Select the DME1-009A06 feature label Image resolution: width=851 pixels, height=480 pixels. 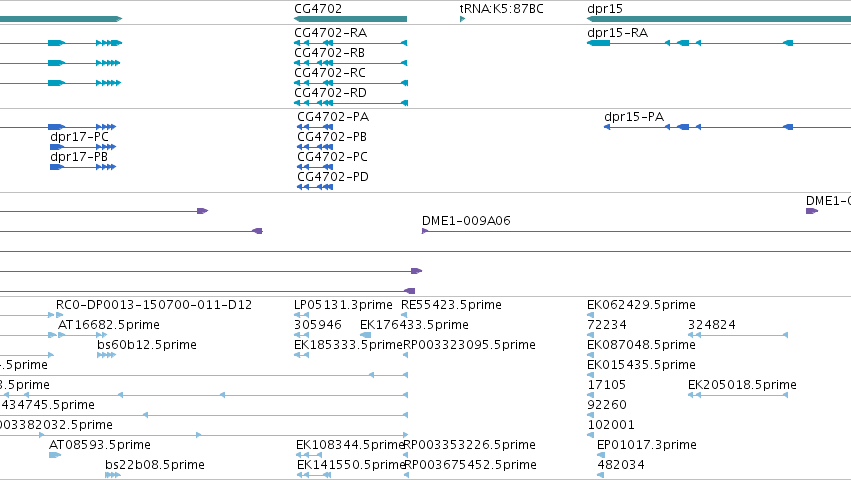[466, 221]
